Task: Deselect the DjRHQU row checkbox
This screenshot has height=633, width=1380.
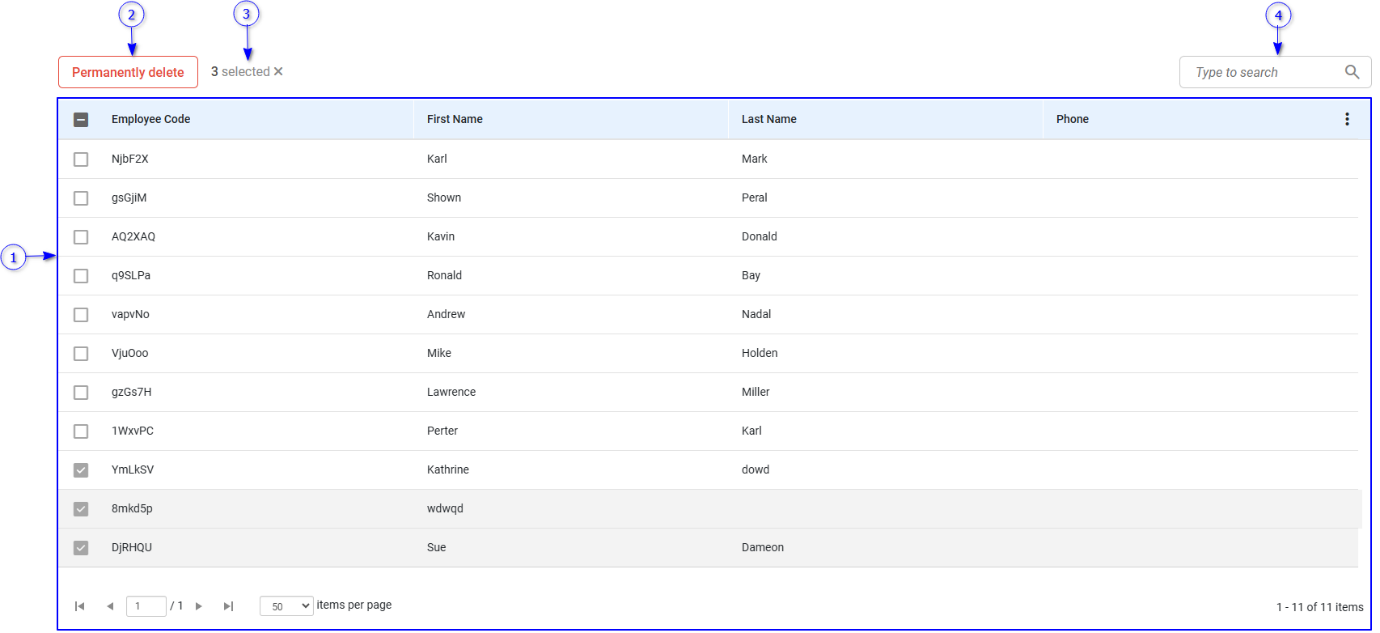Action: (81, 548)
